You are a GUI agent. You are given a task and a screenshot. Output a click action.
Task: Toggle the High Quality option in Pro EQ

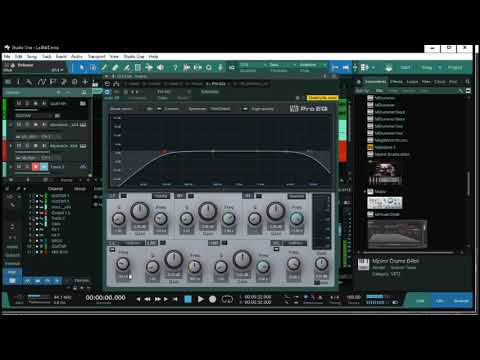(x=246, y=109)
